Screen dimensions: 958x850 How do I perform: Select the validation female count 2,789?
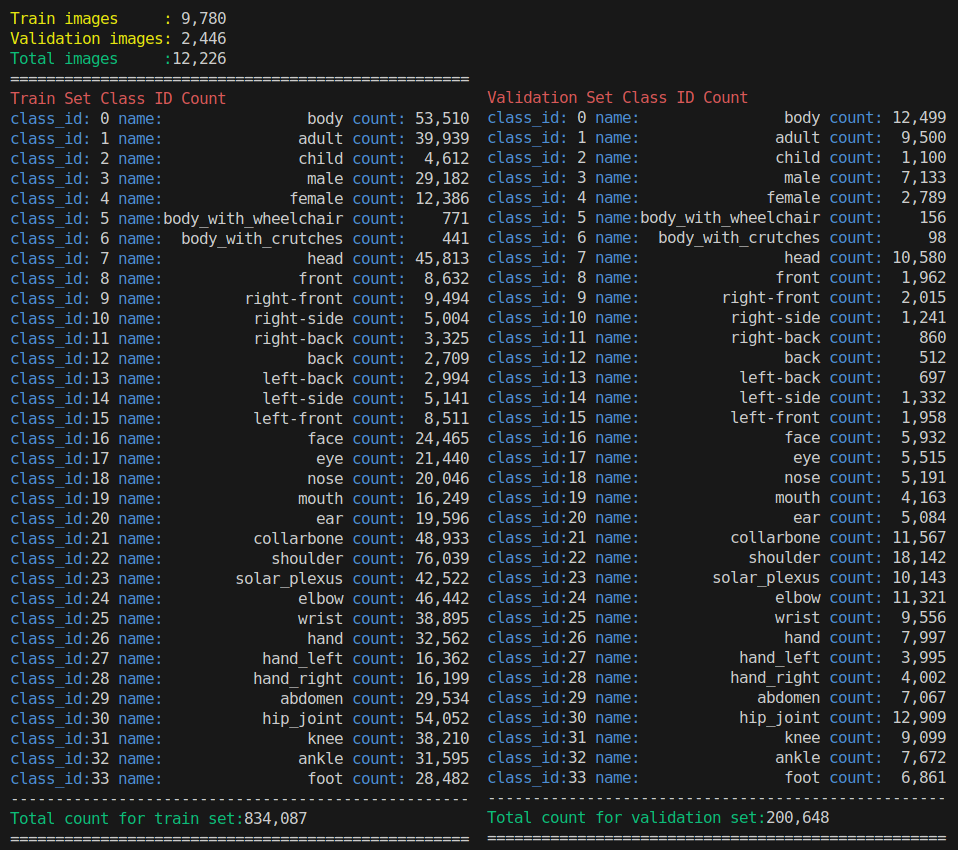point(924,198)
